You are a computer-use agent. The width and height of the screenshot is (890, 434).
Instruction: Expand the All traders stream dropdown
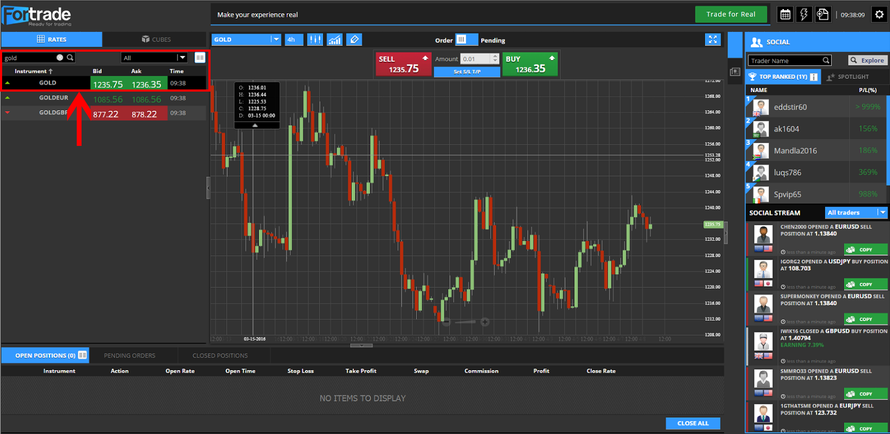(x=857, y=212)
